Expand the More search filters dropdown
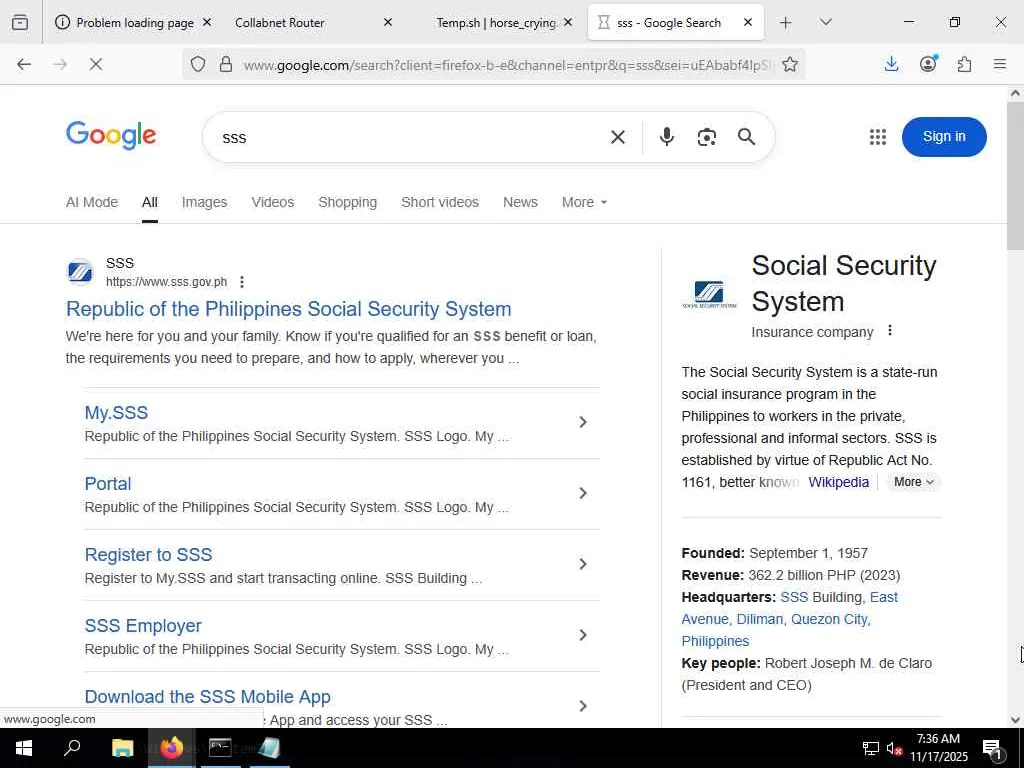The width and height of the screenshot is (1024, 768). [584, 202]
